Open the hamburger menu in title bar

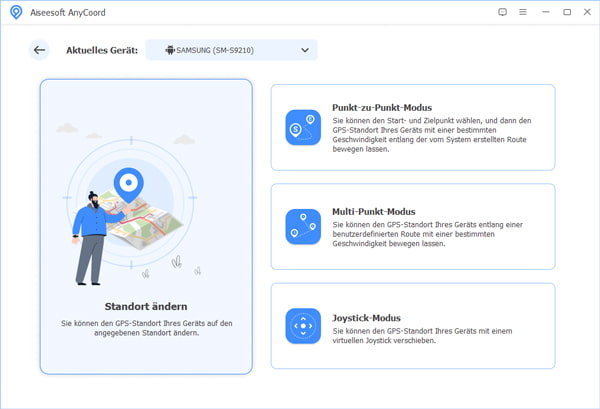(523, 12)
